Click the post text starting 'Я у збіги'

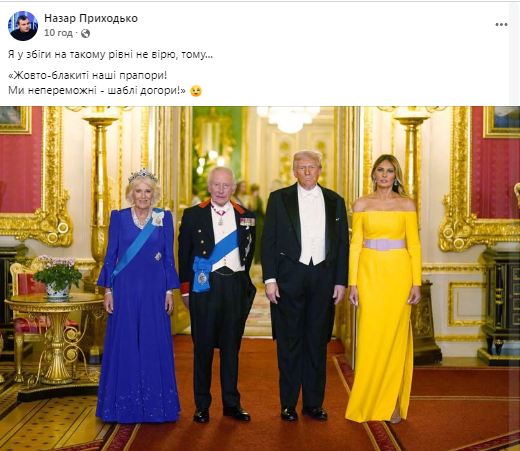(110, 55)
